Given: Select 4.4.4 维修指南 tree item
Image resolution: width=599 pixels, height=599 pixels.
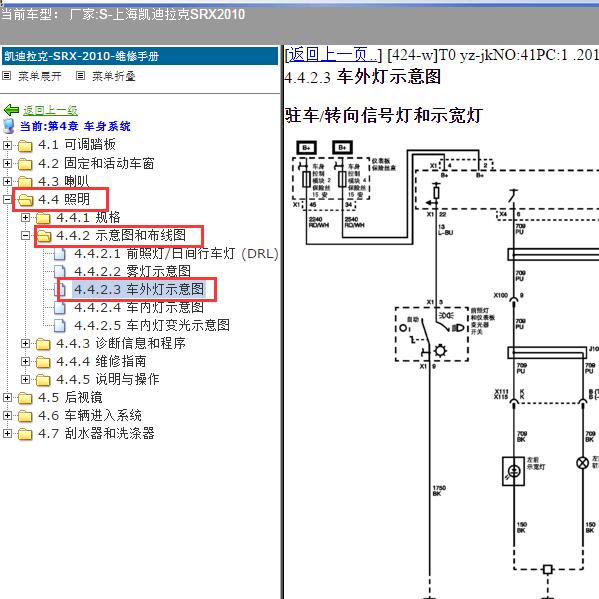Looking at the screenshot, I should click(101, 361).
